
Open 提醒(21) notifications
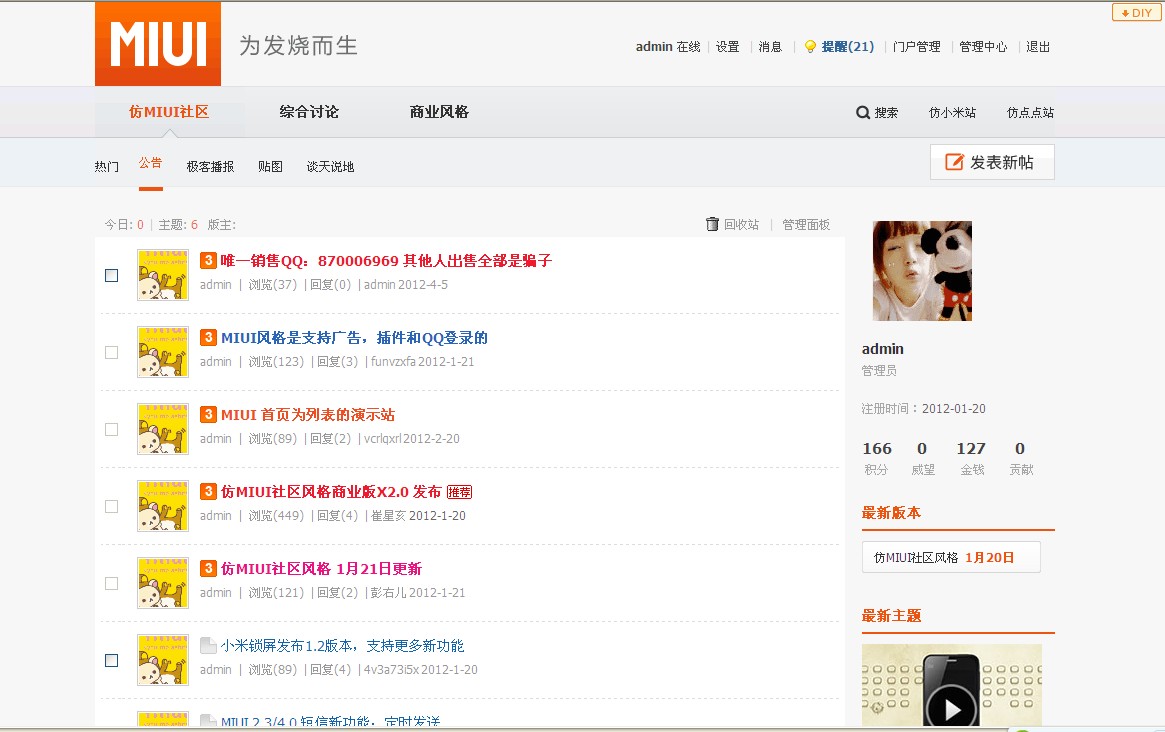point(848,47)
